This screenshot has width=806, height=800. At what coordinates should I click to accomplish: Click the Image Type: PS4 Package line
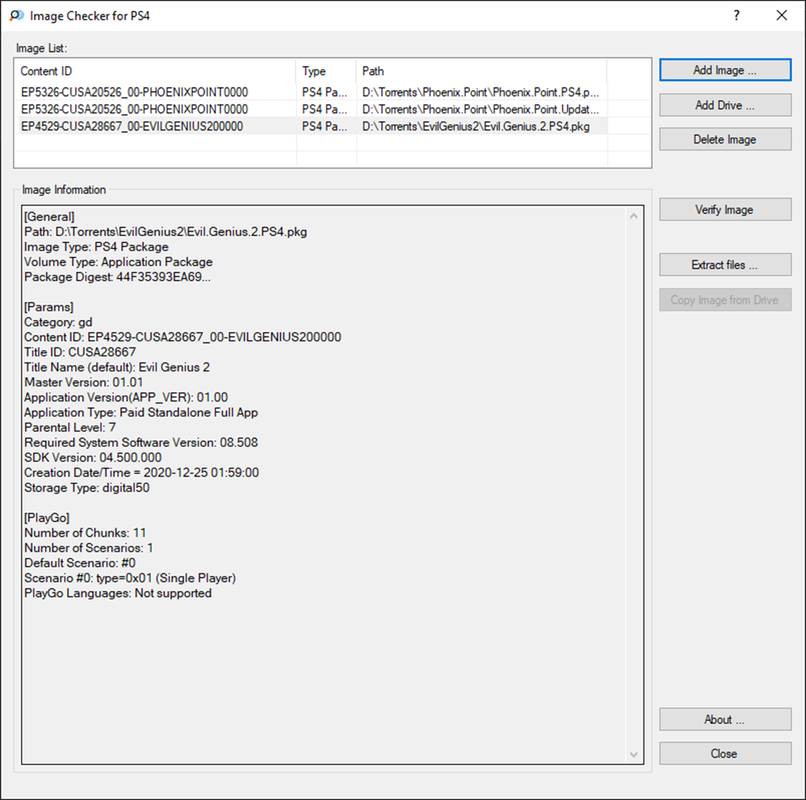tap(96, 247)
